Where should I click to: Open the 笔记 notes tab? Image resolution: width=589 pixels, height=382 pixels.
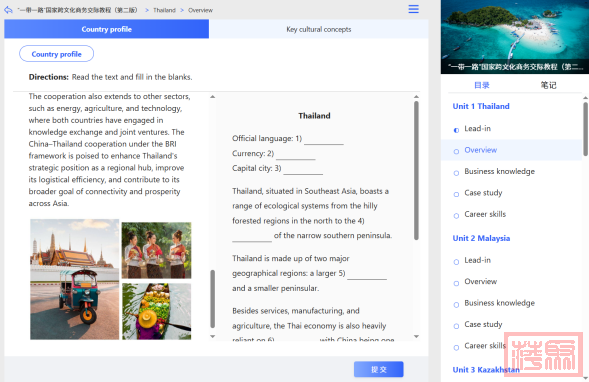[x=548, y=85]
